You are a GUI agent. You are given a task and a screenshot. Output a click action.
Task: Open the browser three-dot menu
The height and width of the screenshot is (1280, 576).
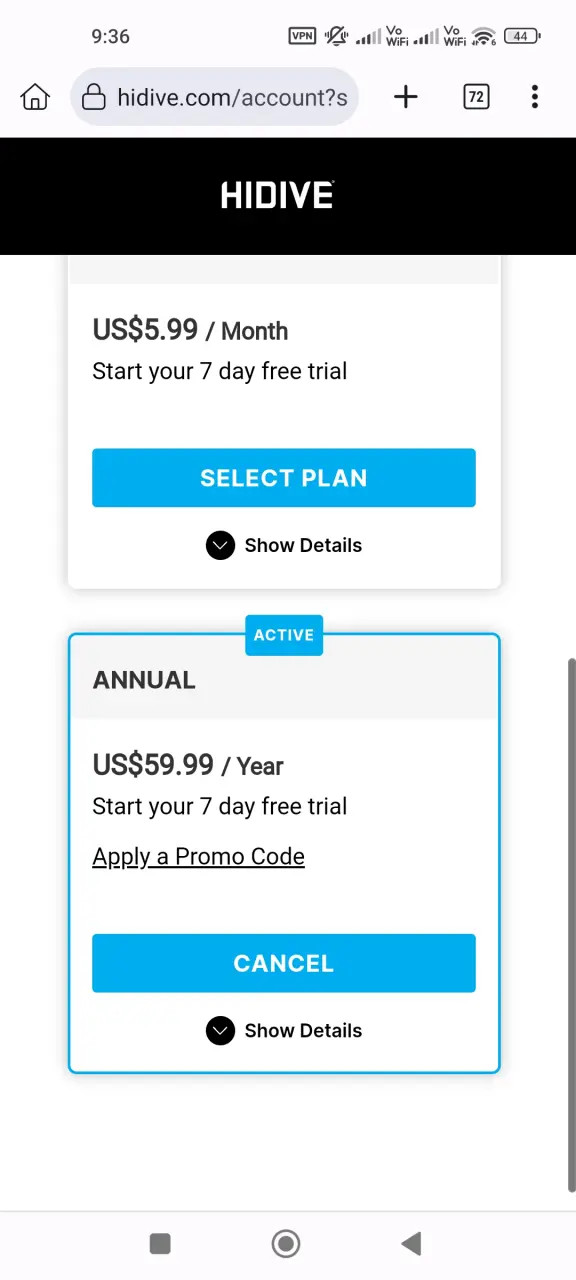[x=535, y=97]
